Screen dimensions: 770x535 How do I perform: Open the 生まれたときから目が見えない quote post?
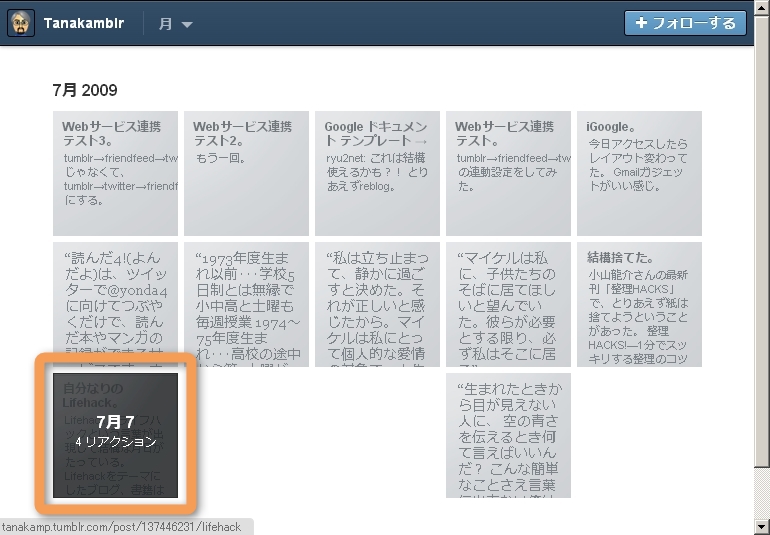click(x=508, y=435)
